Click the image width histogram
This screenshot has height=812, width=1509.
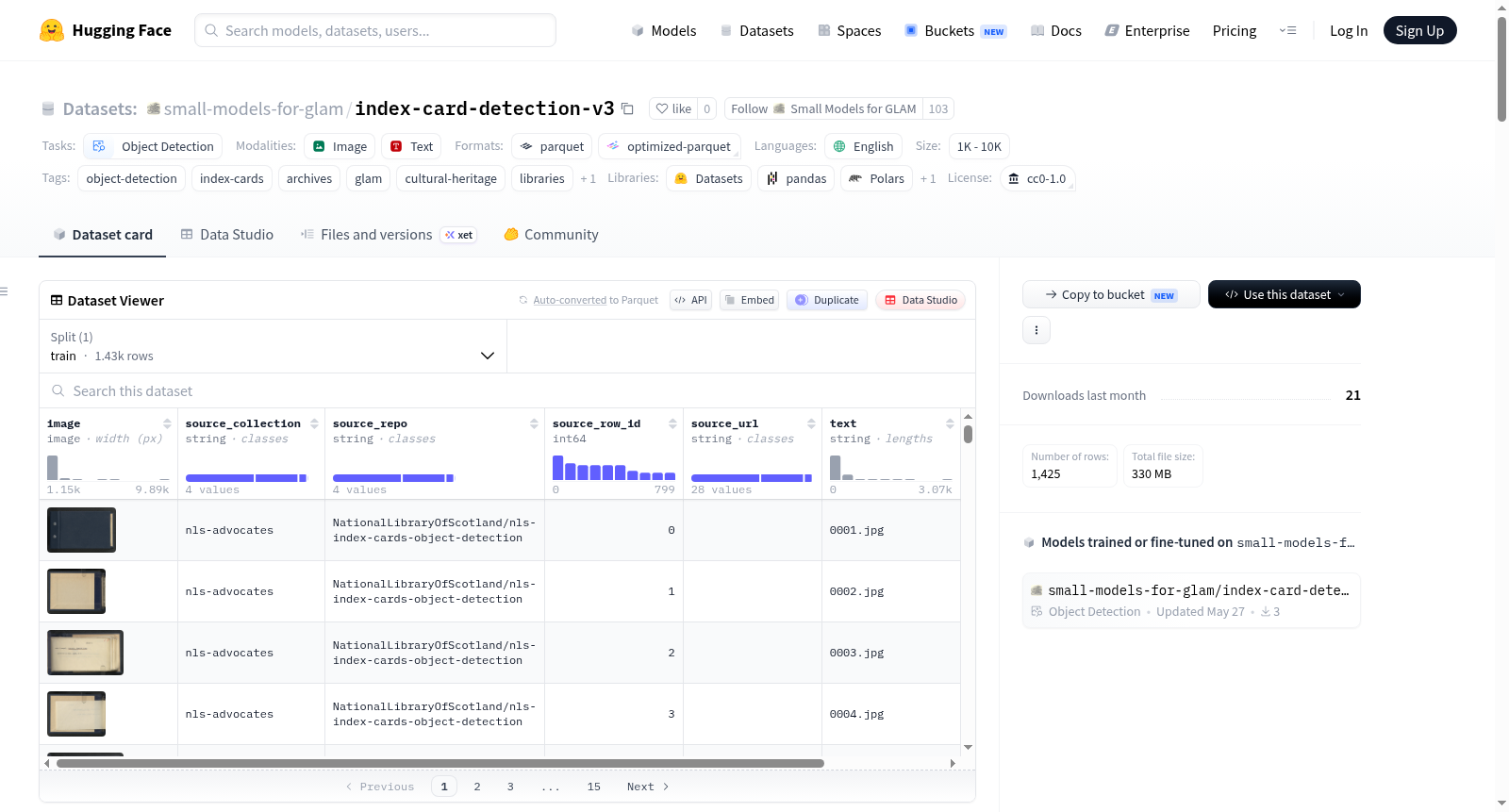tap(108, 468)
